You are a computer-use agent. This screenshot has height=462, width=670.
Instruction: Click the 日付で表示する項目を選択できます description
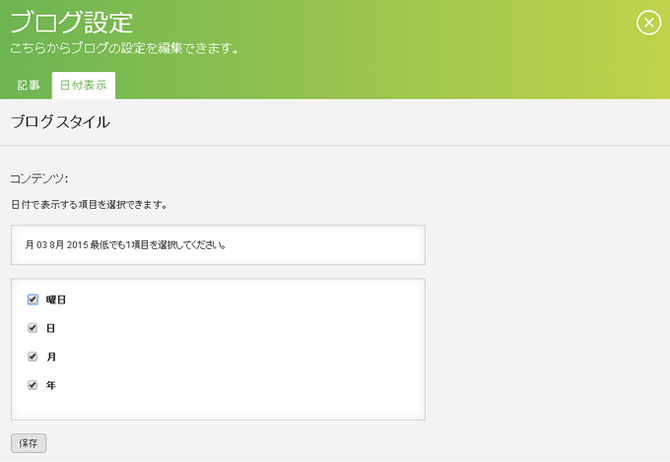pyautogui.click(x=89, y=205)
